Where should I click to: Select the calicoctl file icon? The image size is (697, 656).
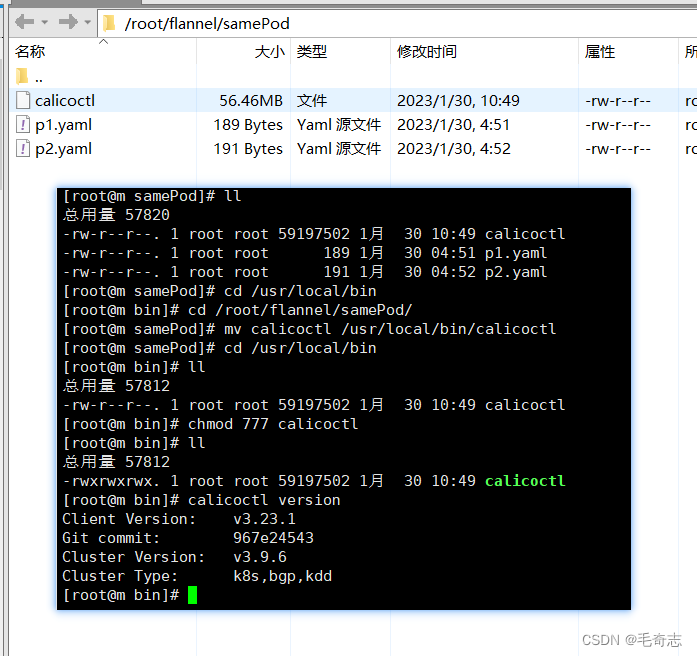pyautogui.click(x=23, y=100)
